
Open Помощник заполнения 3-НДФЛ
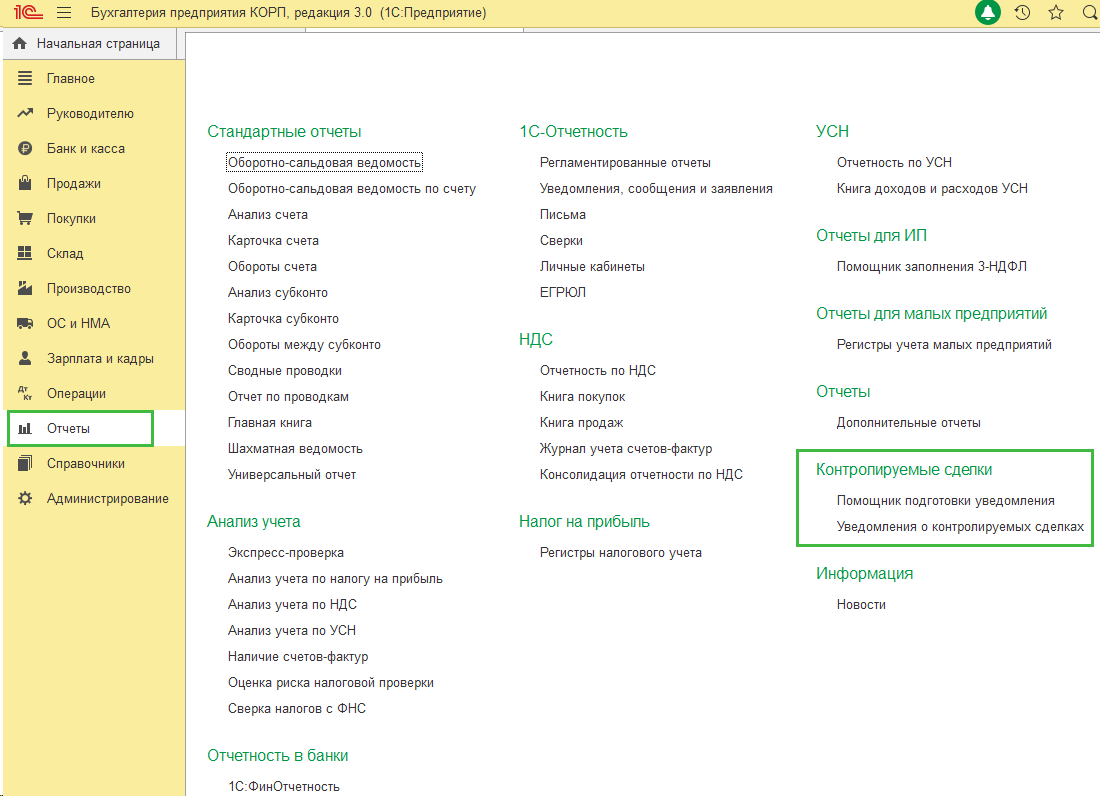[932, 267]
